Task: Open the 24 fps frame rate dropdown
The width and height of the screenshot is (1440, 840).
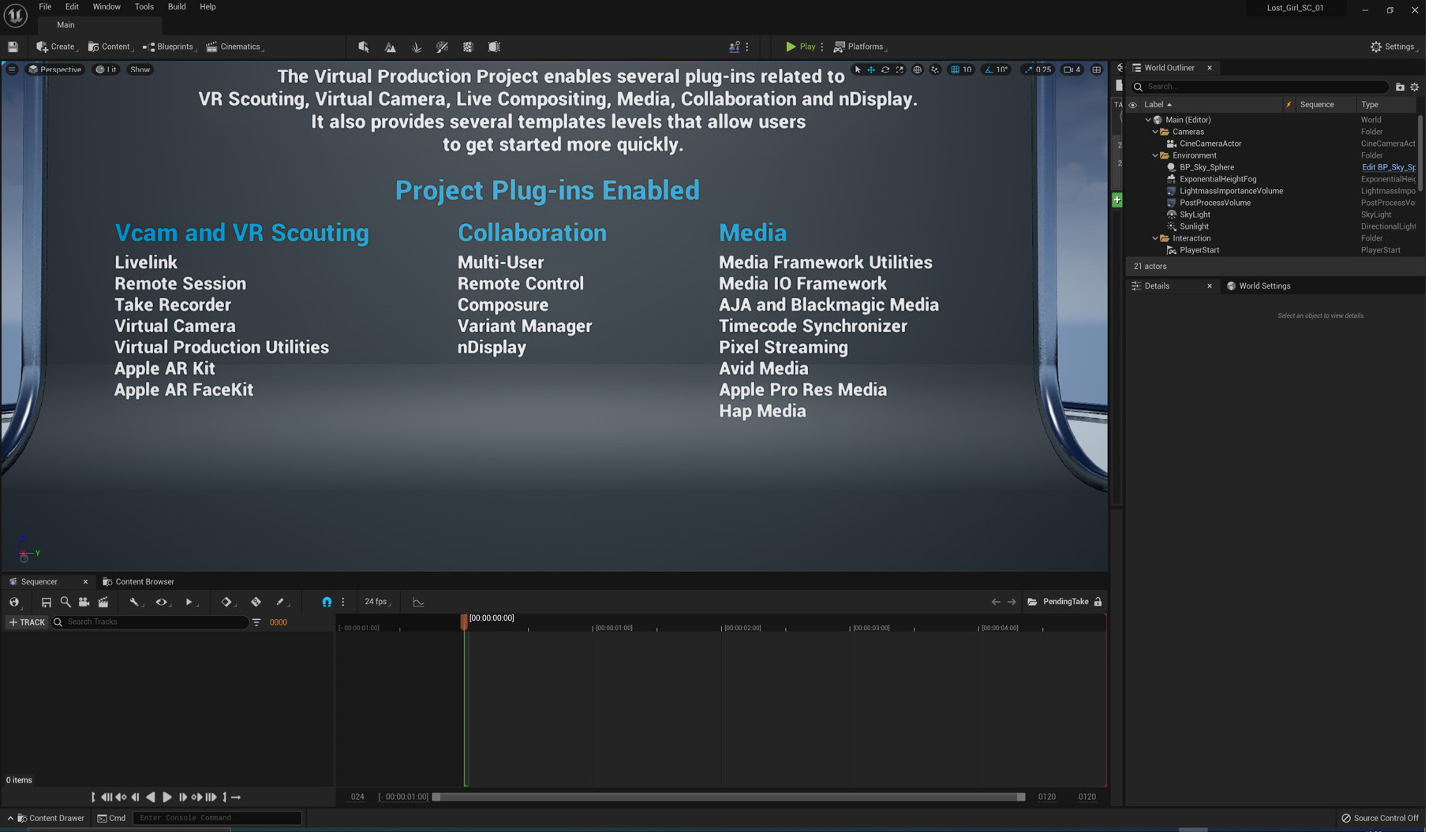Action: pos(377,603)
